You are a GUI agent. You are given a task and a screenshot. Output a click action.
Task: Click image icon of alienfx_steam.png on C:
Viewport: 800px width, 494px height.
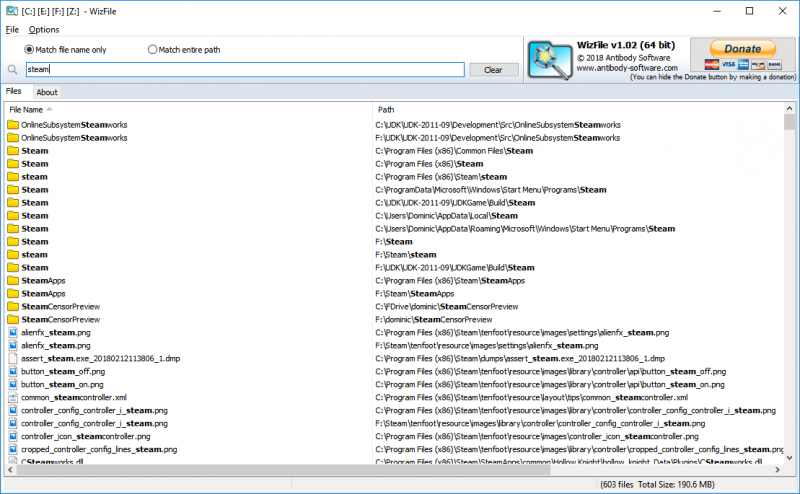pyautogui.click(x=13, y=332)
